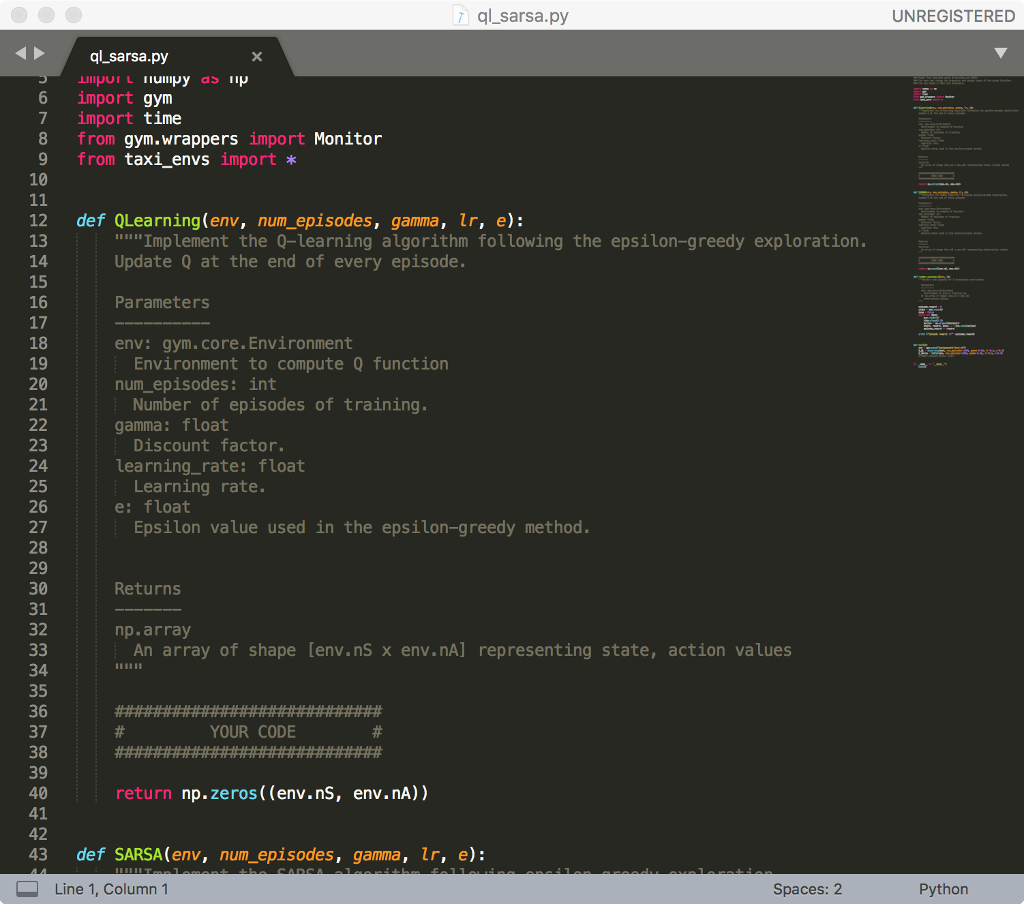This screenshot has width=1024, height=904.
Task: Open the indentation dropdown from Spaces: 2
Action: point(806,889)
